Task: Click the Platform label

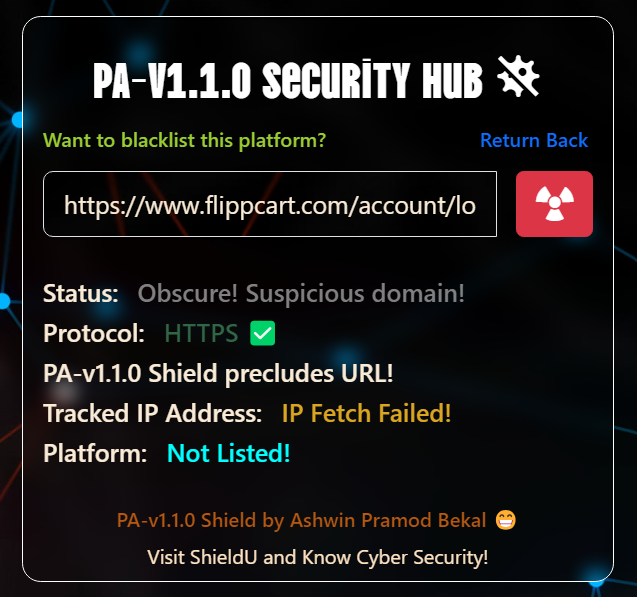Action: 95,453
